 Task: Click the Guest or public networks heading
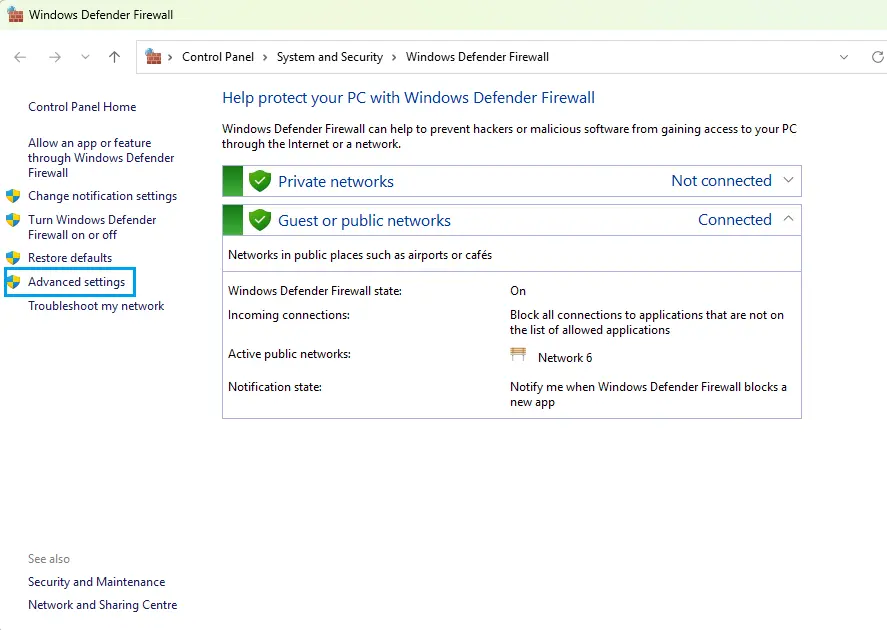pyautogui.click(x=364, y=221)
